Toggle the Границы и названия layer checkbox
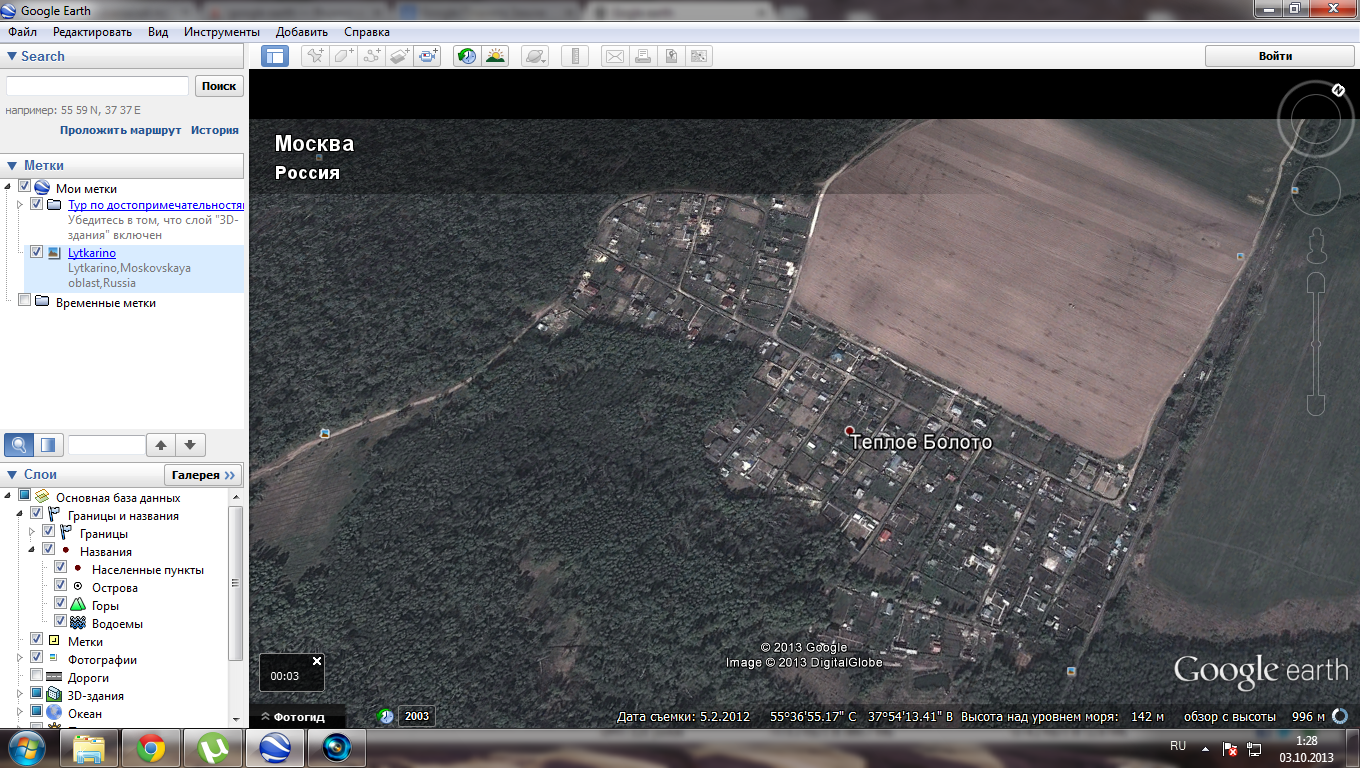This screenshot has width=1360, height=768. click(36, 515)
